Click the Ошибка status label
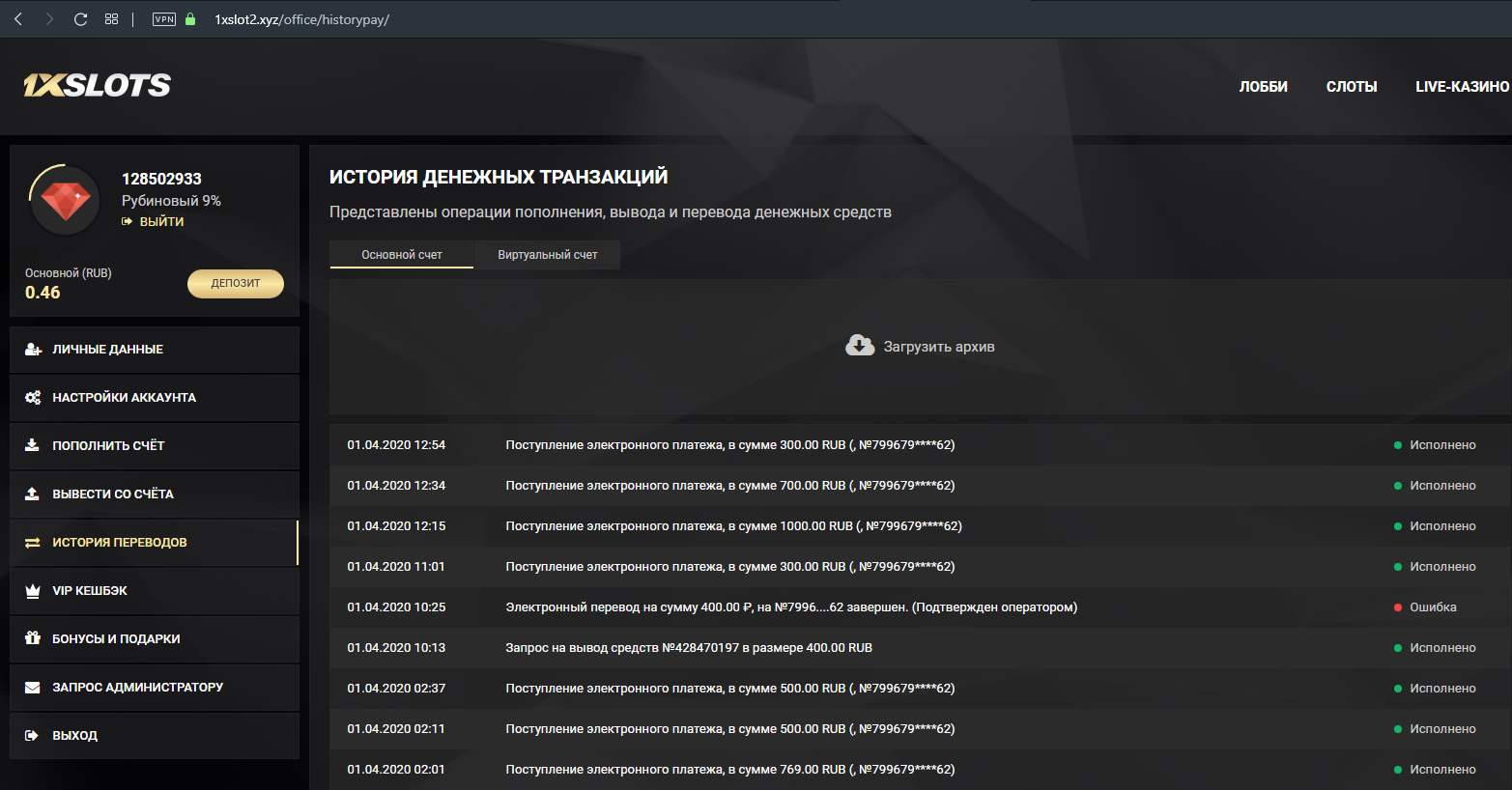 [1433, 607]
